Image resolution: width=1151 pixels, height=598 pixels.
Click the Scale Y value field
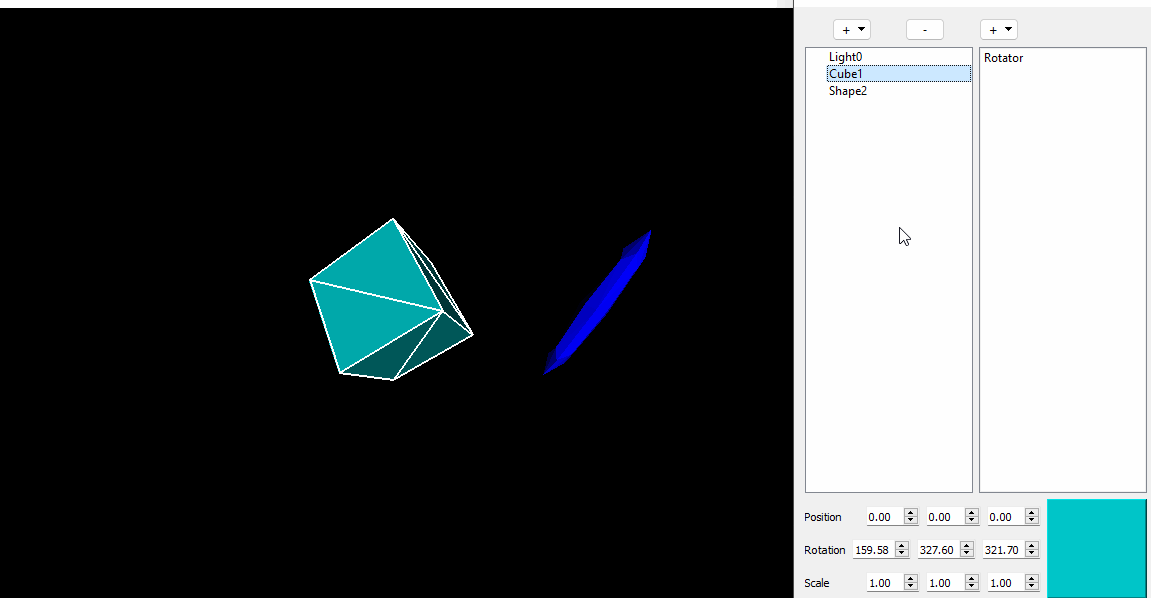tap(941, 583)
